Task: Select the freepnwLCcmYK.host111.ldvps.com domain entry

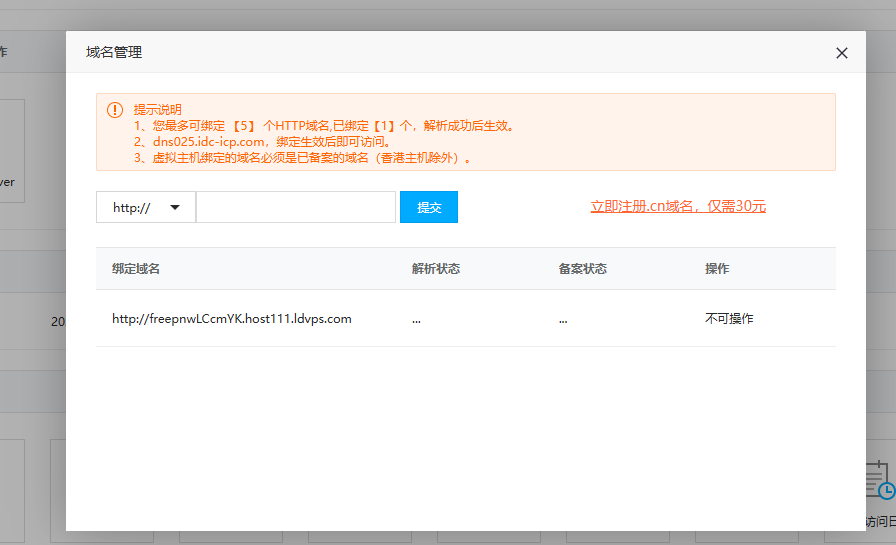Action: 232,319
